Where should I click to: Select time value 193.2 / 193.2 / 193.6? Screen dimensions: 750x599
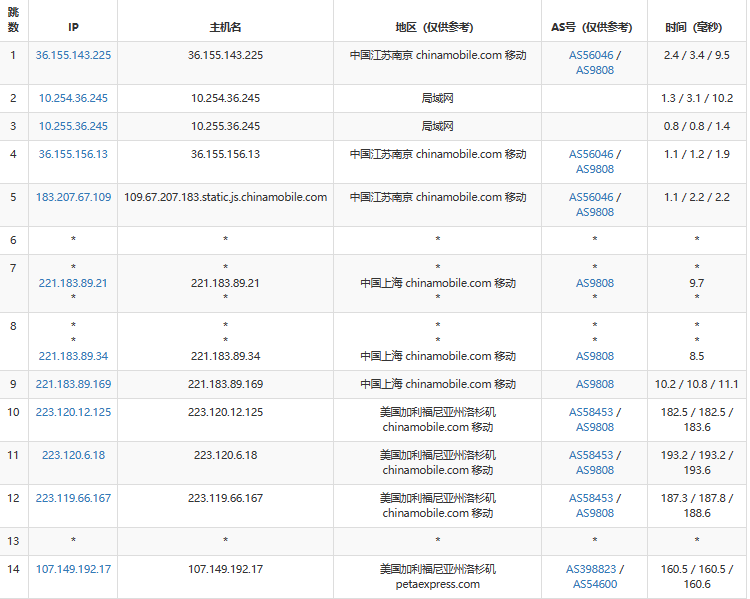[x=697, y=463]
